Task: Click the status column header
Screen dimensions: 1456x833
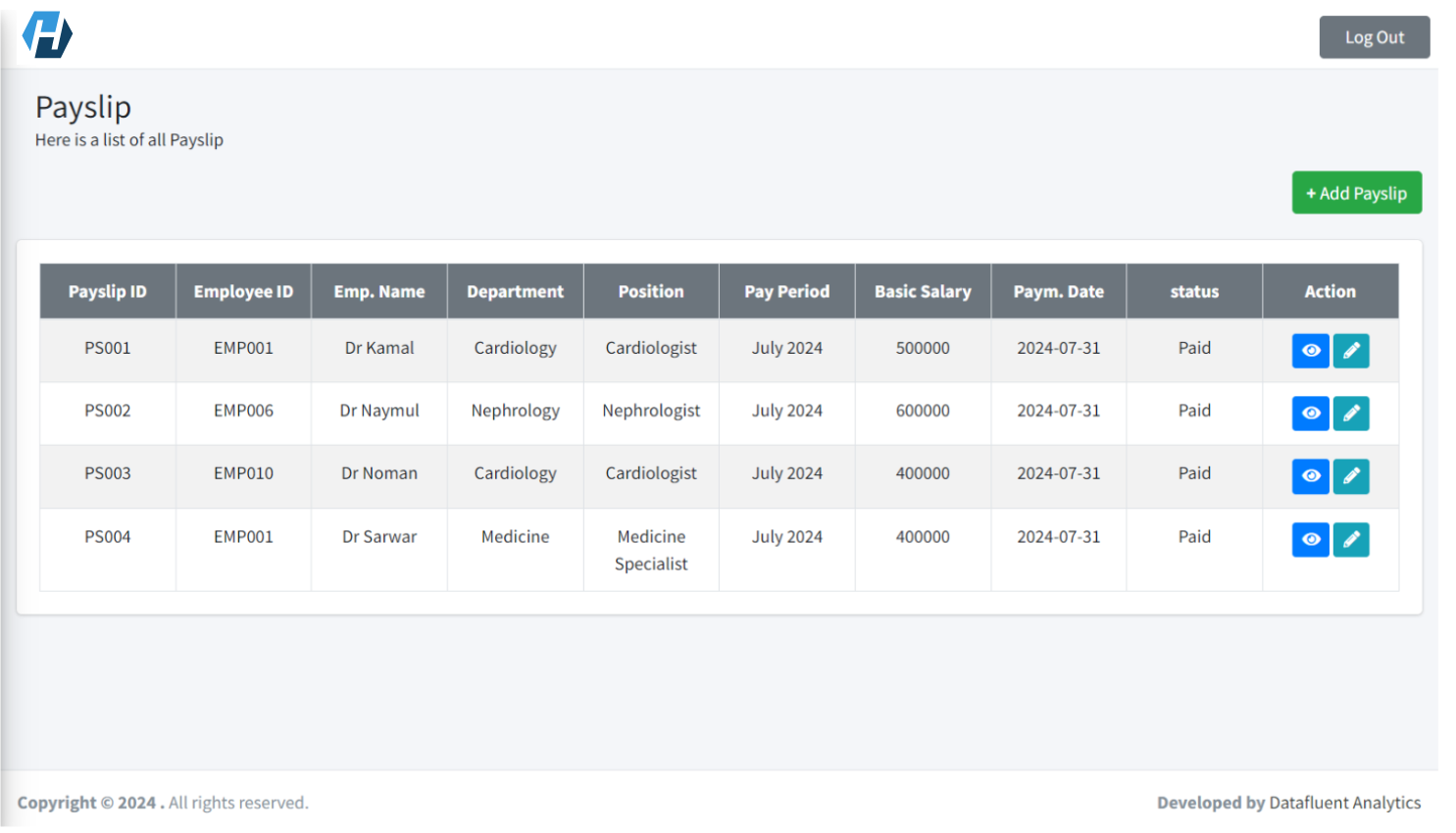Action: [1194, 291]
